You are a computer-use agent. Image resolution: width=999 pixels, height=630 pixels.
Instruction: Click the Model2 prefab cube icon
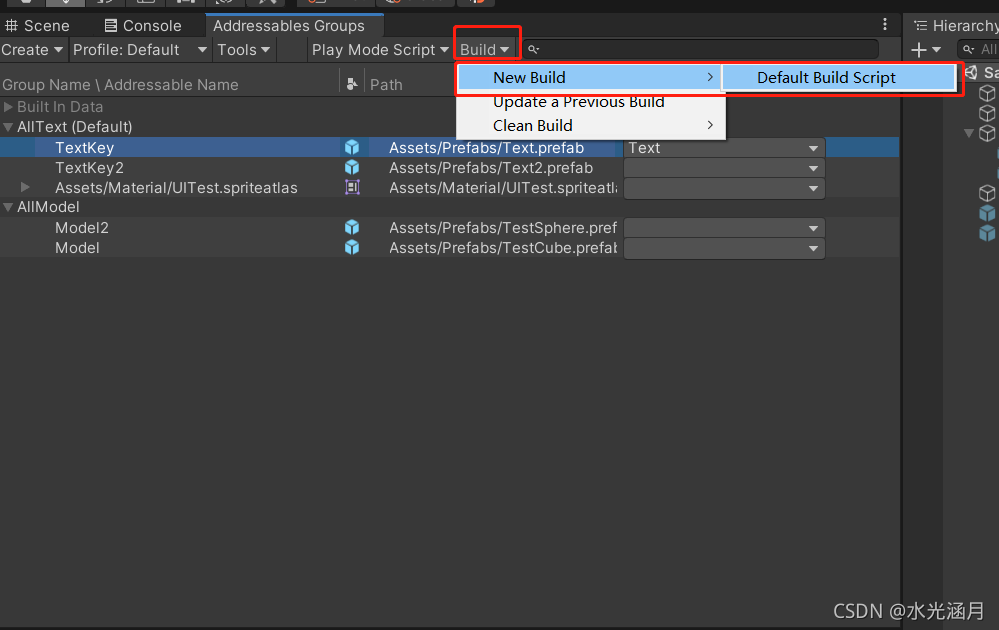352,227
